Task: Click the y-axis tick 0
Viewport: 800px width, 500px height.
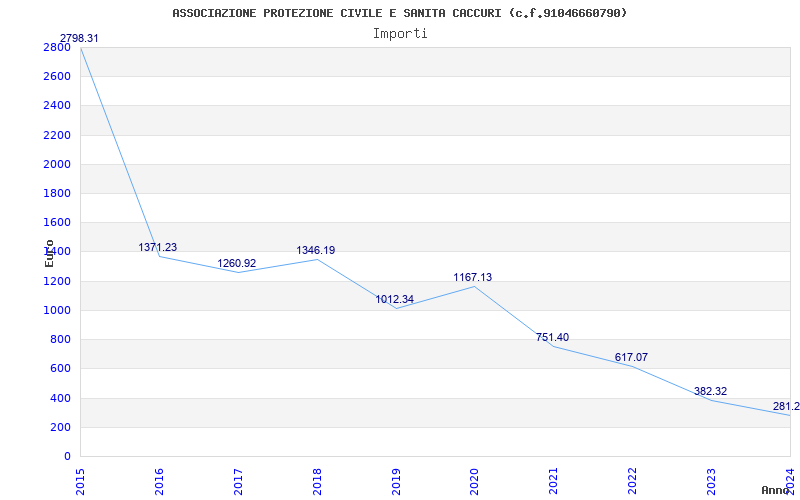Action: pos(67,456)
